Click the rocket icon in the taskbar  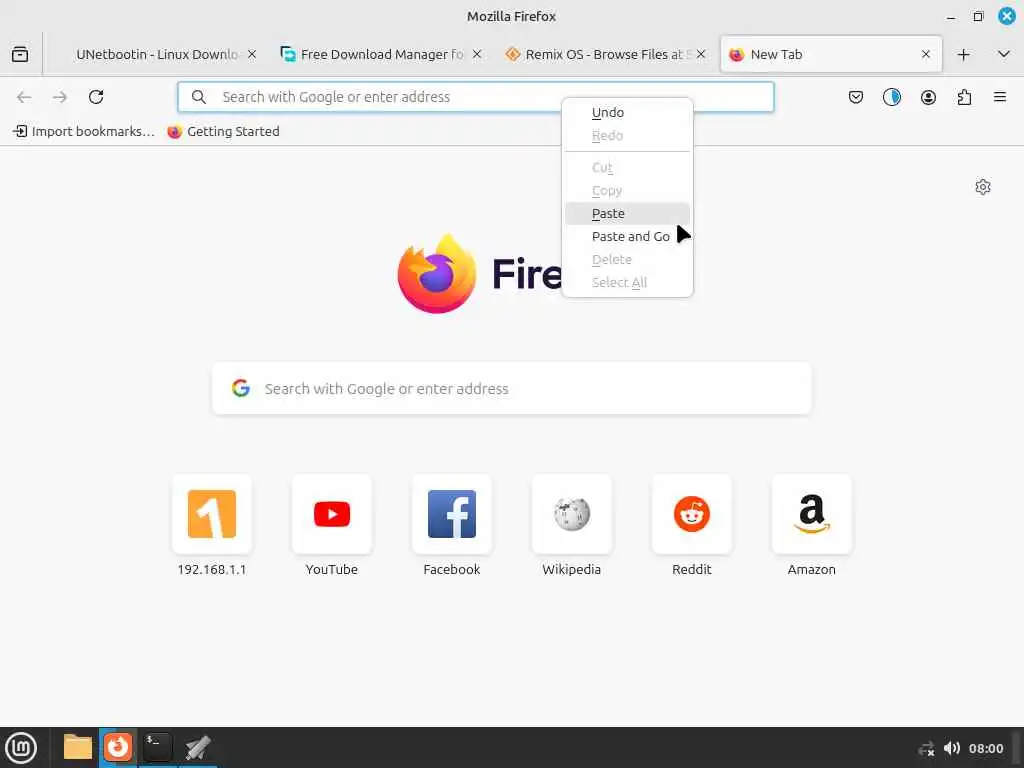click(x=197, y=747)
